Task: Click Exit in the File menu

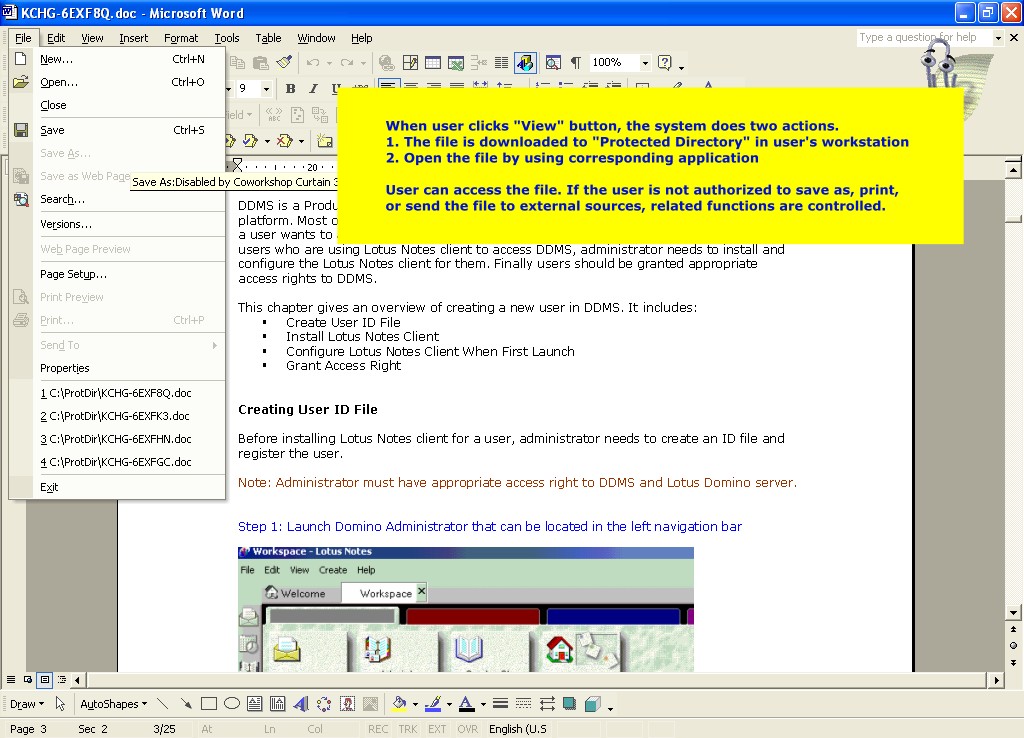Action: coord(49,487)
